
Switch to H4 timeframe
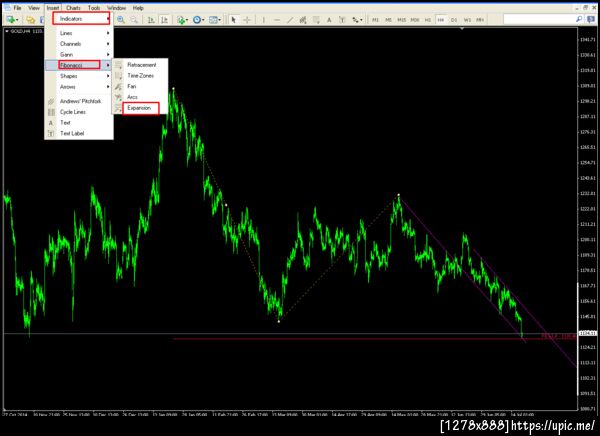pyautogui.click(x=441, y=20)
